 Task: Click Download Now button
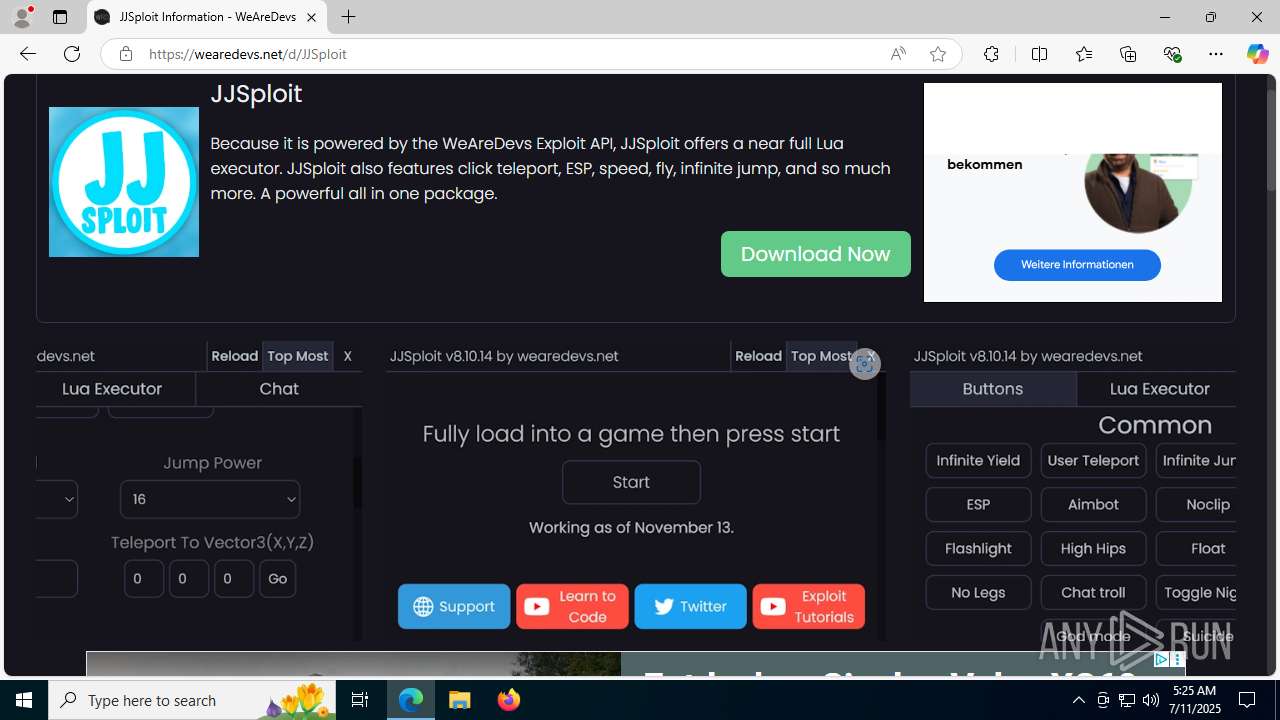pos(816,254)
